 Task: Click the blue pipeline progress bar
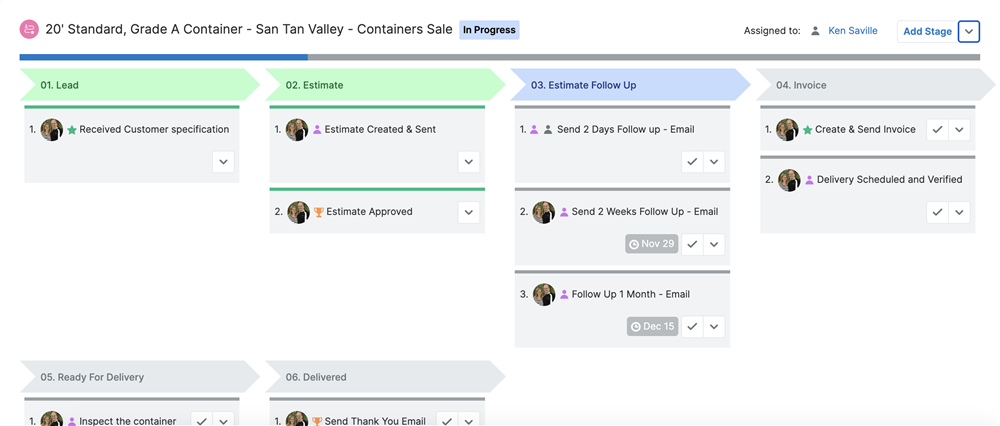tap(164, 57)
